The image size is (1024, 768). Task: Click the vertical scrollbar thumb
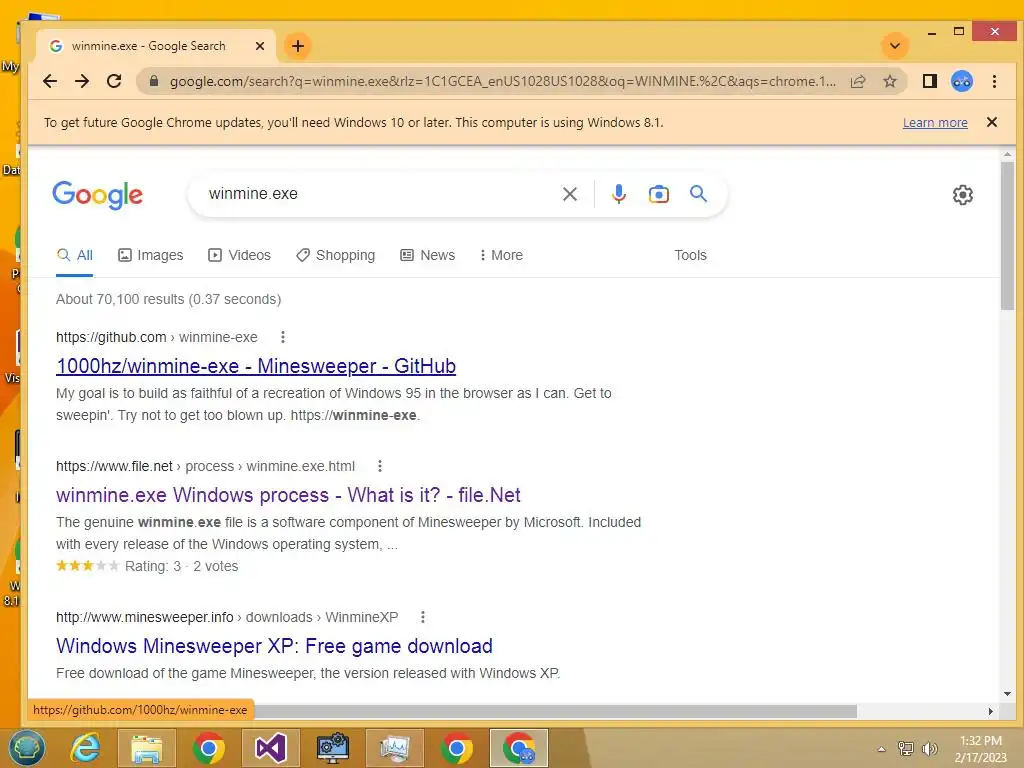pyautogui.click(x=1007, y=235)
